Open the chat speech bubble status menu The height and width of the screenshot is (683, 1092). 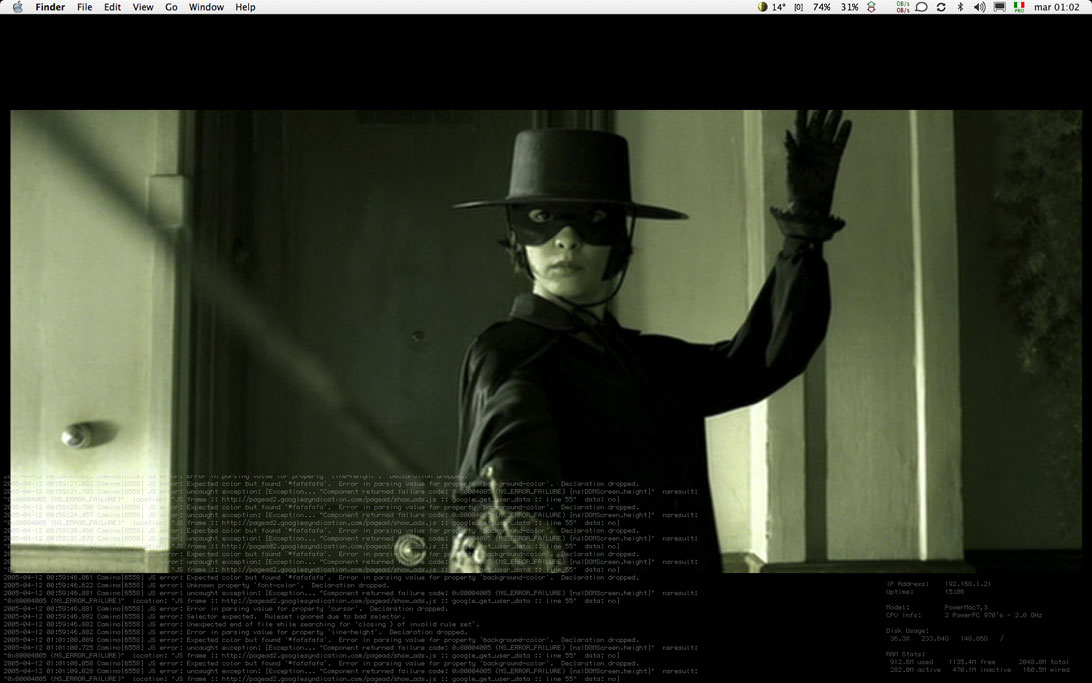click(922, 7)
